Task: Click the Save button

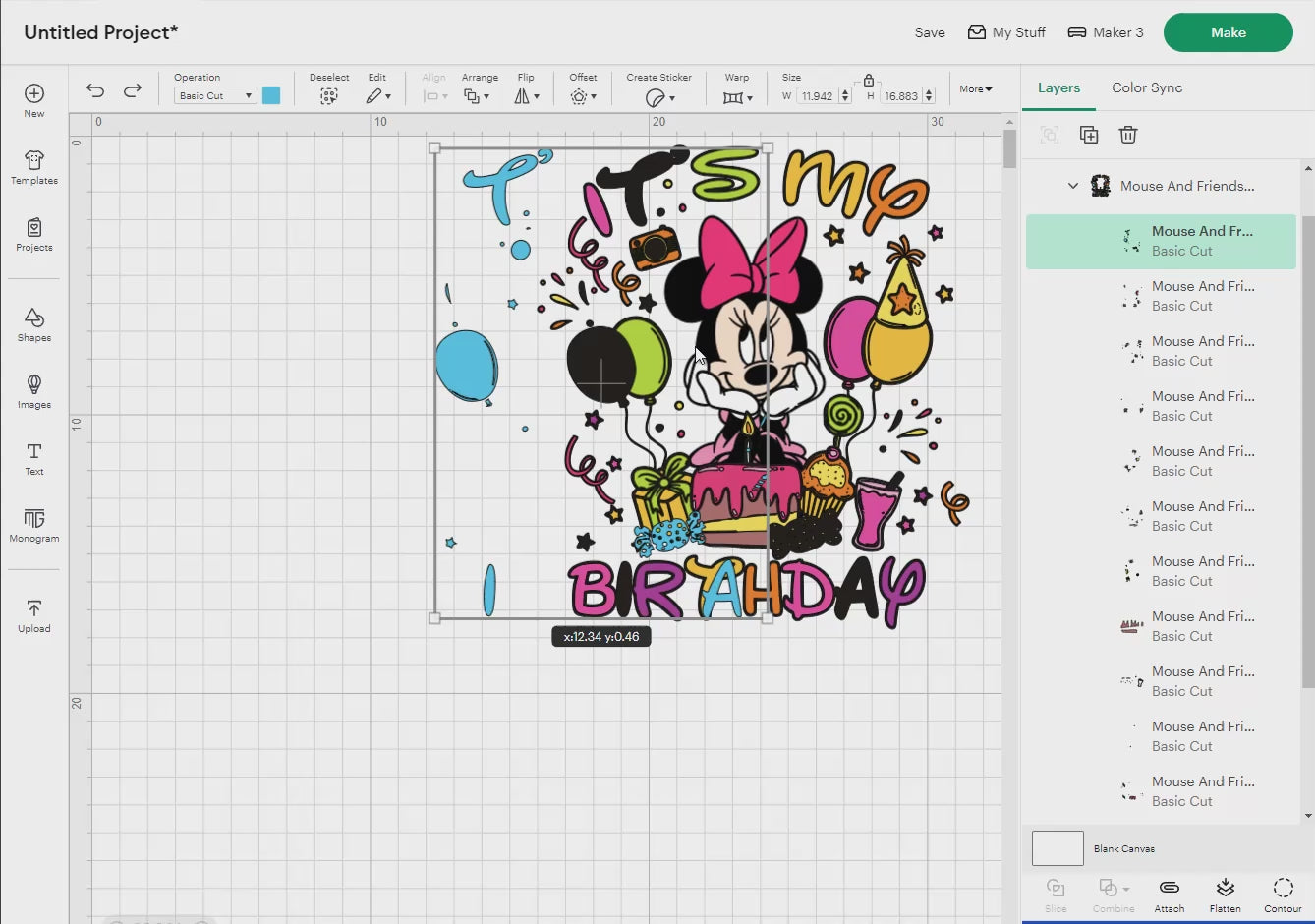Action: pos(930,32)
